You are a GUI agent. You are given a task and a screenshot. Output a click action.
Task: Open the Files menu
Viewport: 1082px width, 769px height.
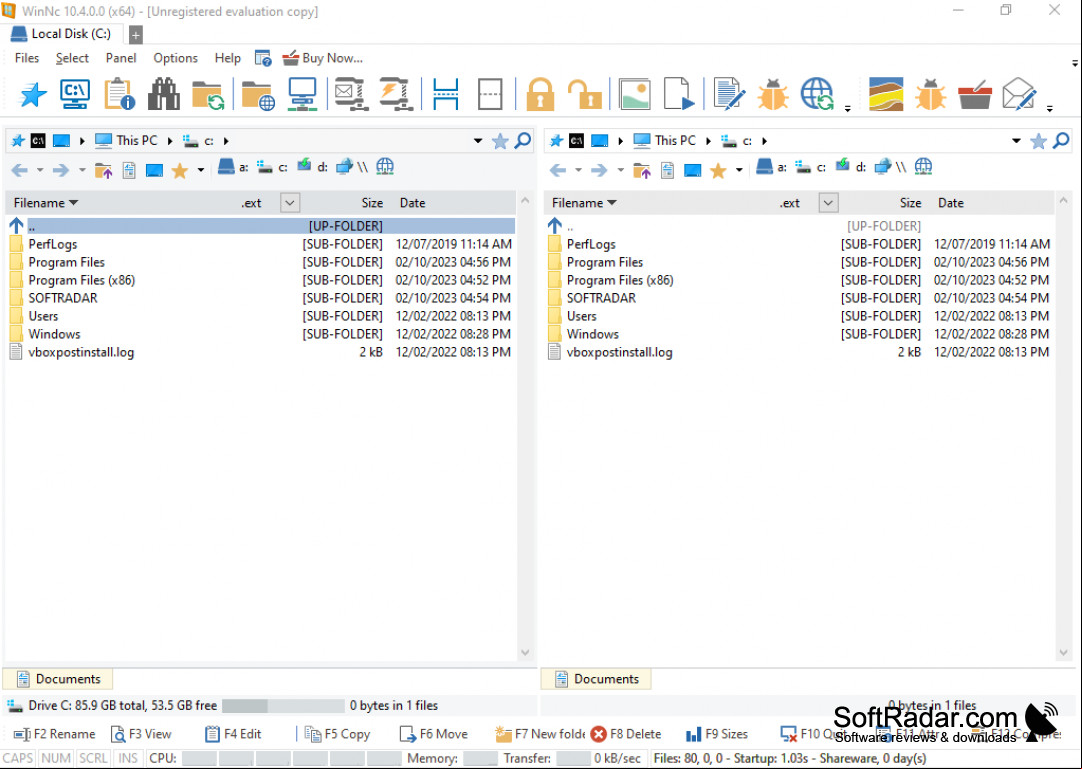point(27,58)
